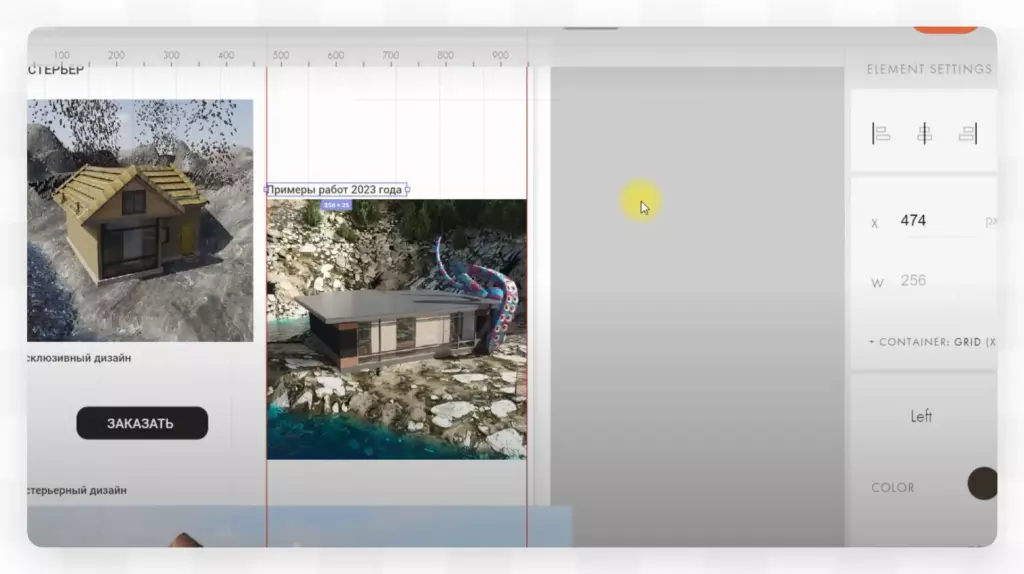Click the COLOR label in settings

coord(892,488)
